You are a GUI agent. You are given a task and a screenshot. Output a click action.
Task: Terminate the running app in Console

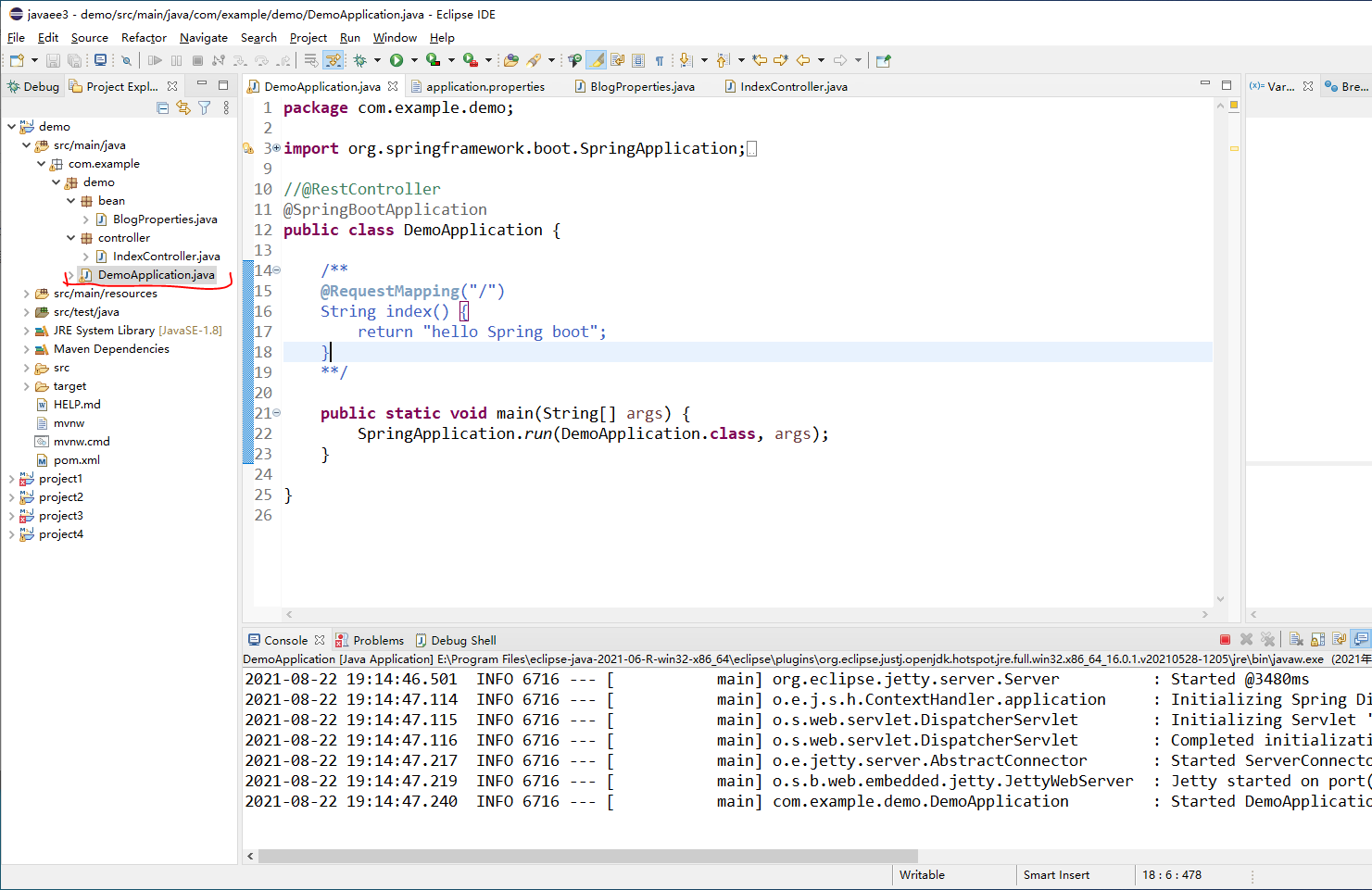1225,639
